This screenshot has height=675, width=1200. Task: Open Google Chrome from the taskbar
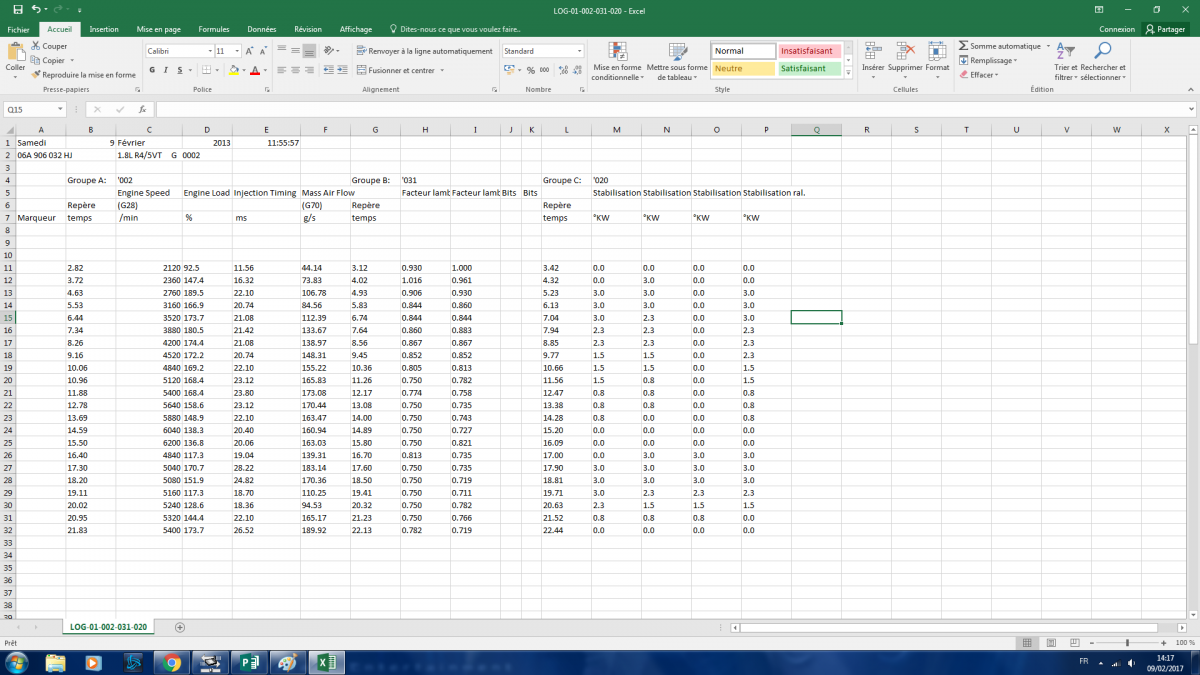tap(172, 662)
